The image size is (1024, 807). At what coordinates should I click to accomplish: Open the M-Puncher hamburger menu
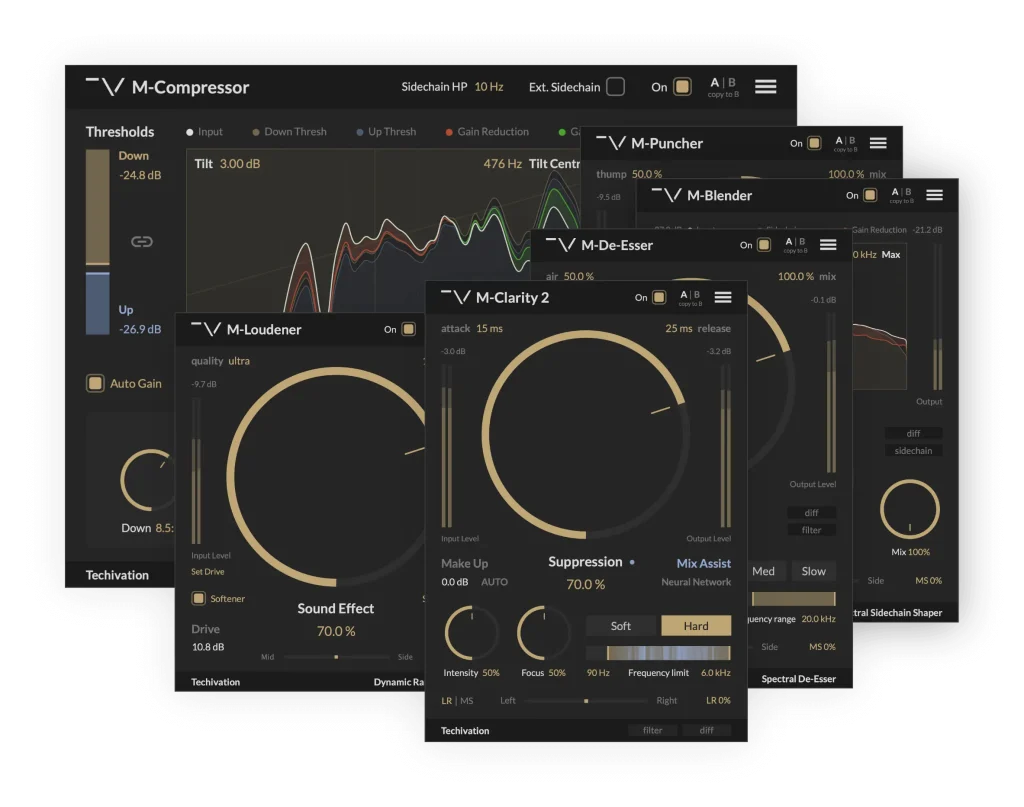[x=877, y=143]
